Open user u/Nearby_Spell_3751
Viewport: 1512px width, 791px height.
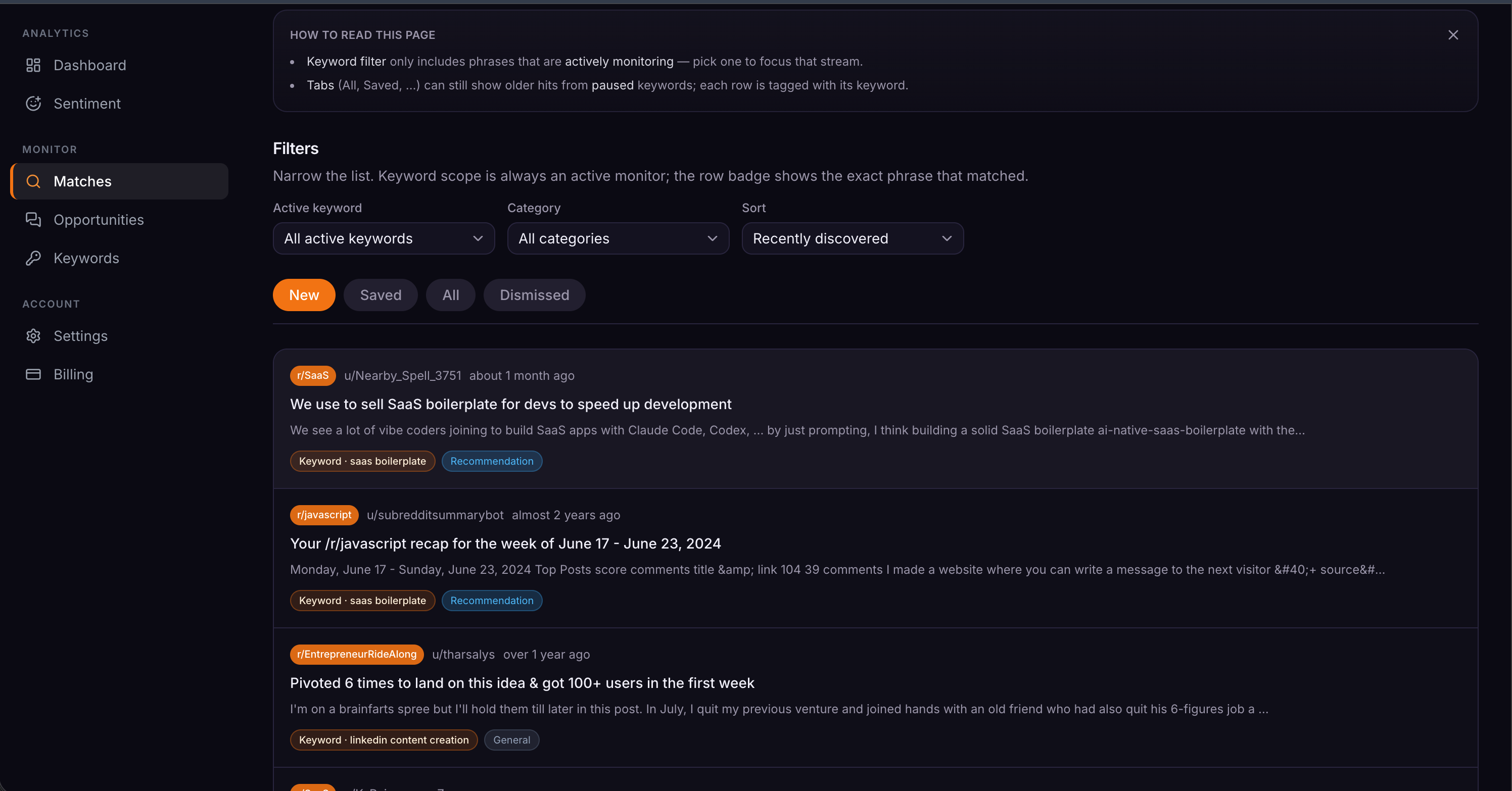point(403,376)
